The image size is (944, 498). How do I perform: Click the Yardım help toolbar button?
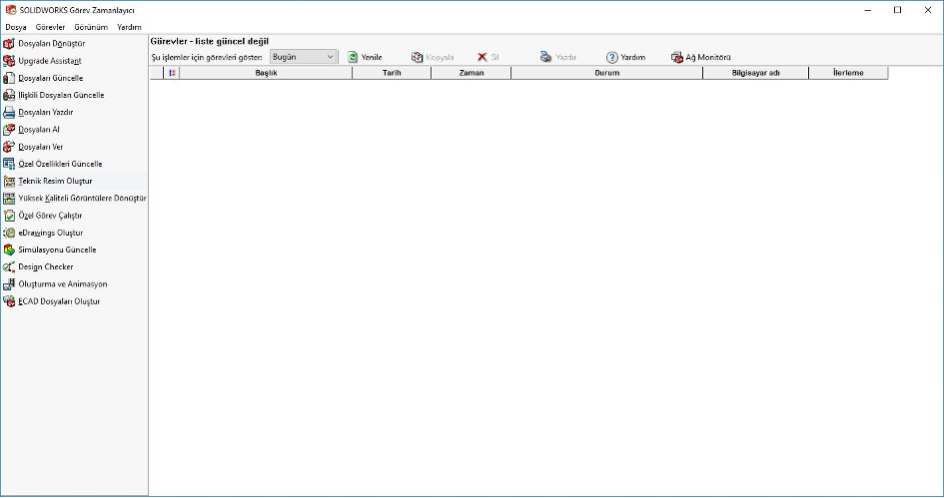pyautogui.click(x=625, y=57)
